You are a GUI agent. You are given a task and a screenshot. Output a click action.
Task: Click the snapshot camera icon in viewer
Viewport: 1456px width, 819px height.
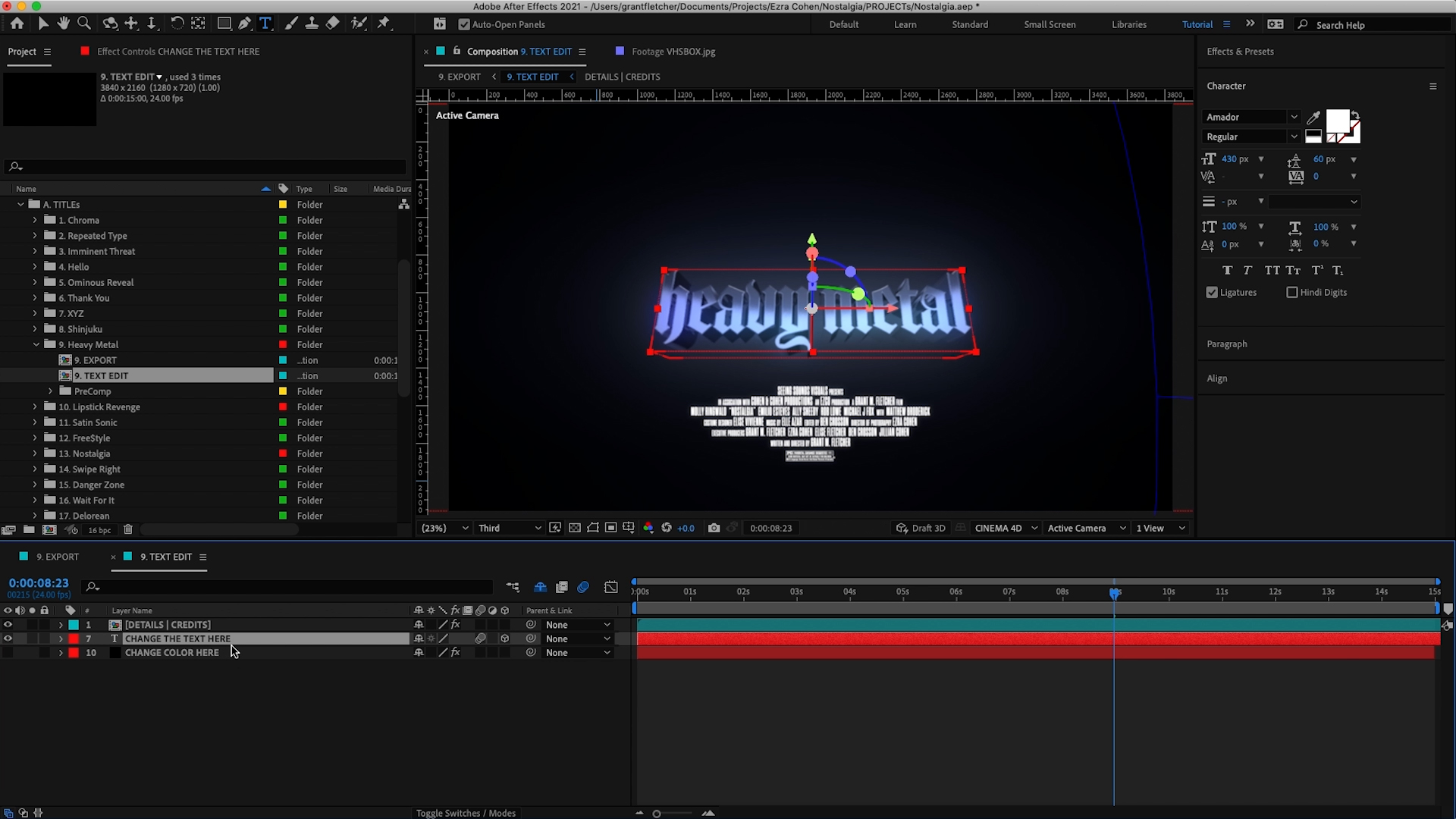click(714, 528)
